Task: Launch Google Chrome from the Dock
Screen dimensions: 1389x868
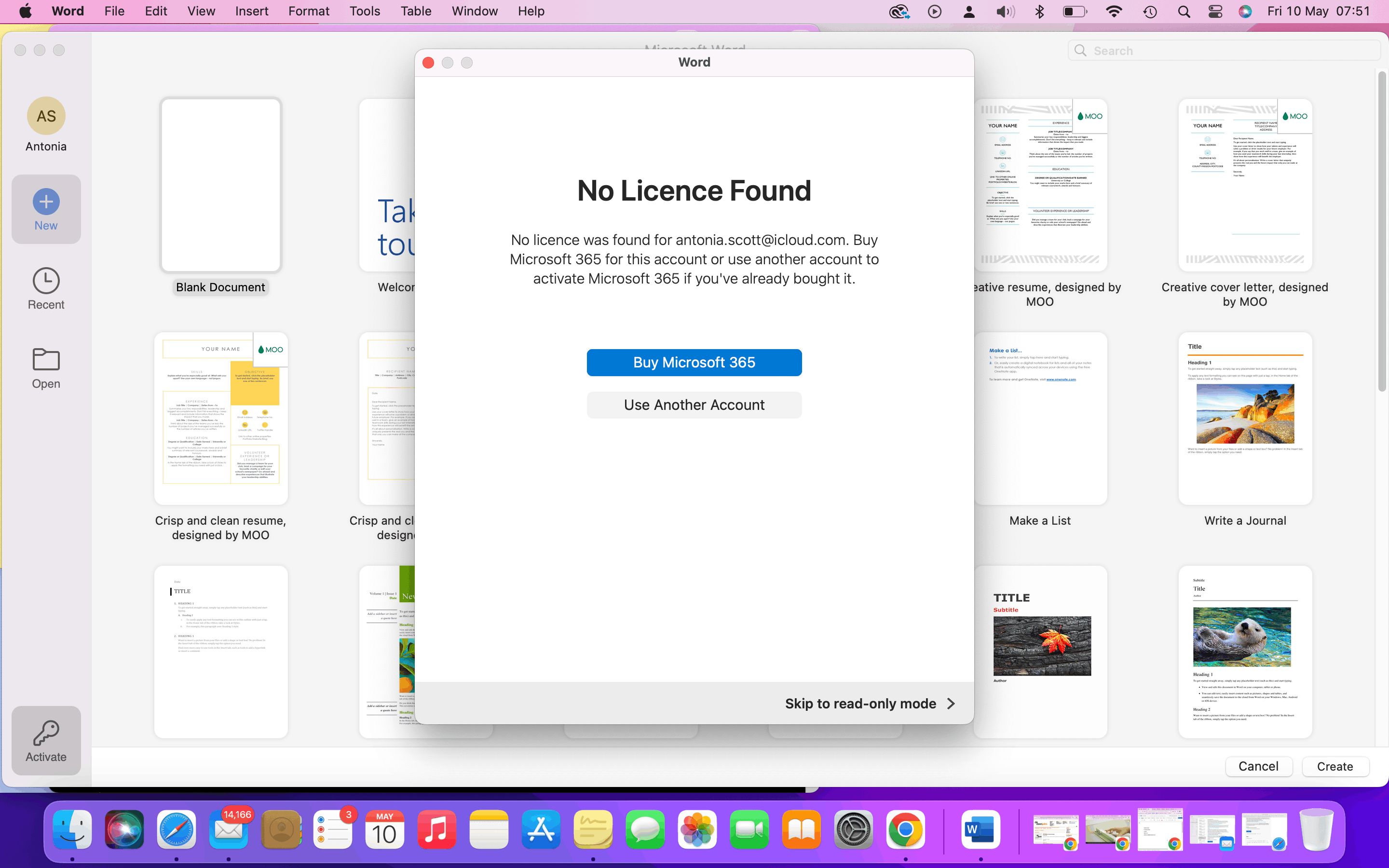Action: pyautogui.click(x=905, y=829)
